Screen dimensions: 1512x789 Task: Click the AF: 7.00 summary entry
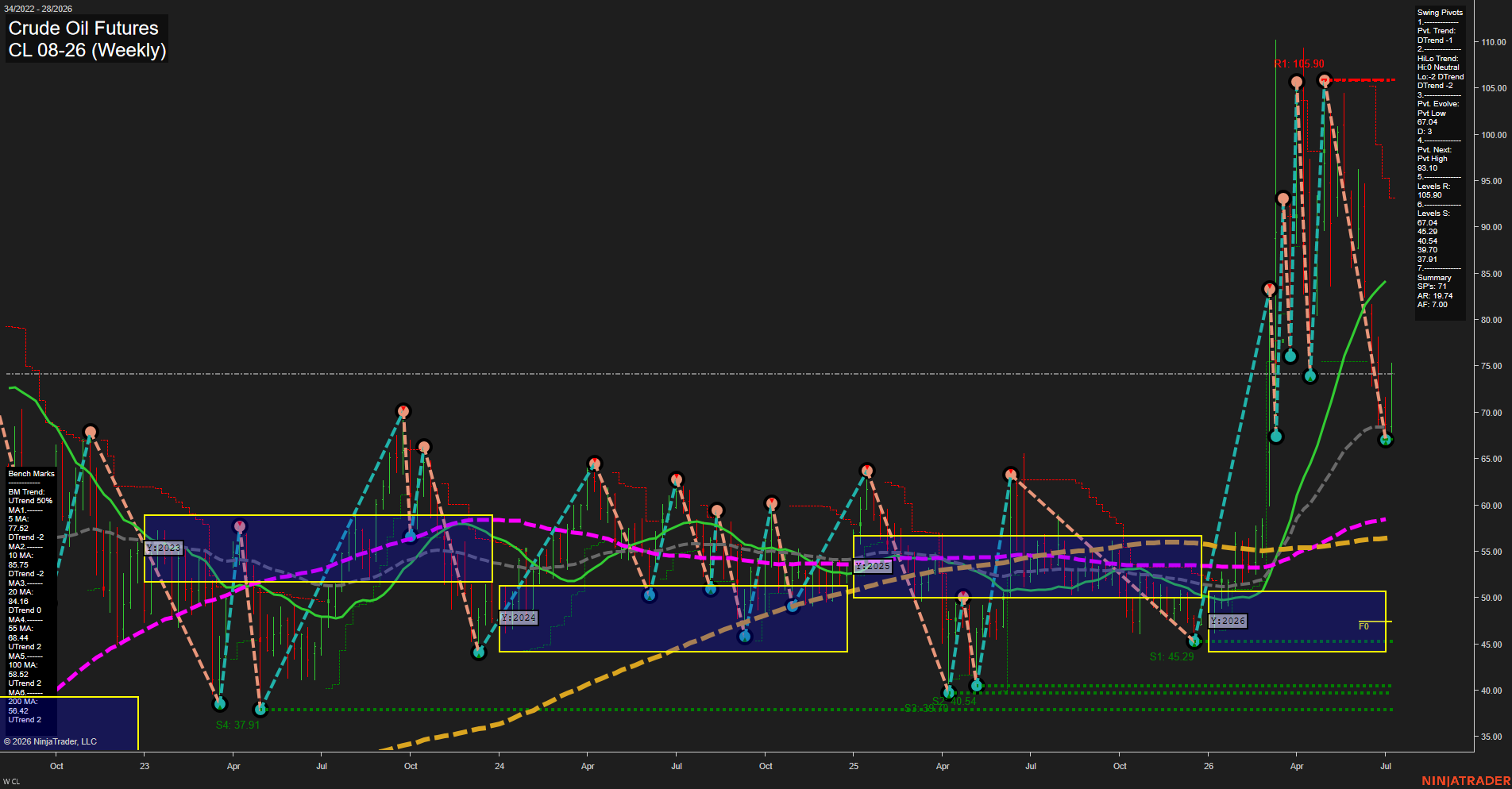pos(1433,305)
